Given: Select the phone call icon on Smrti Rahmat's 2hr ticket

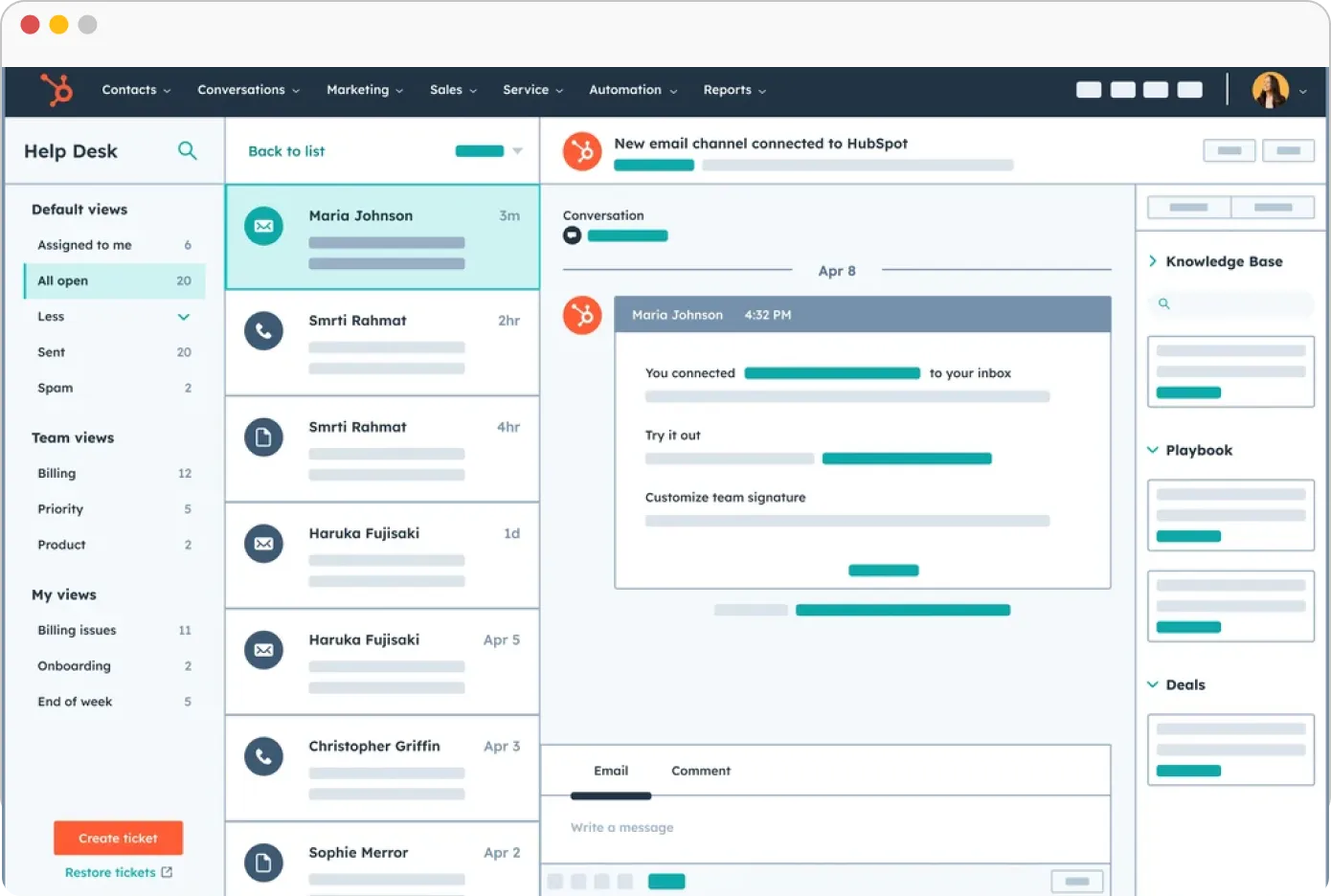Looking at the screenshot, I should (x=263, y=331).
